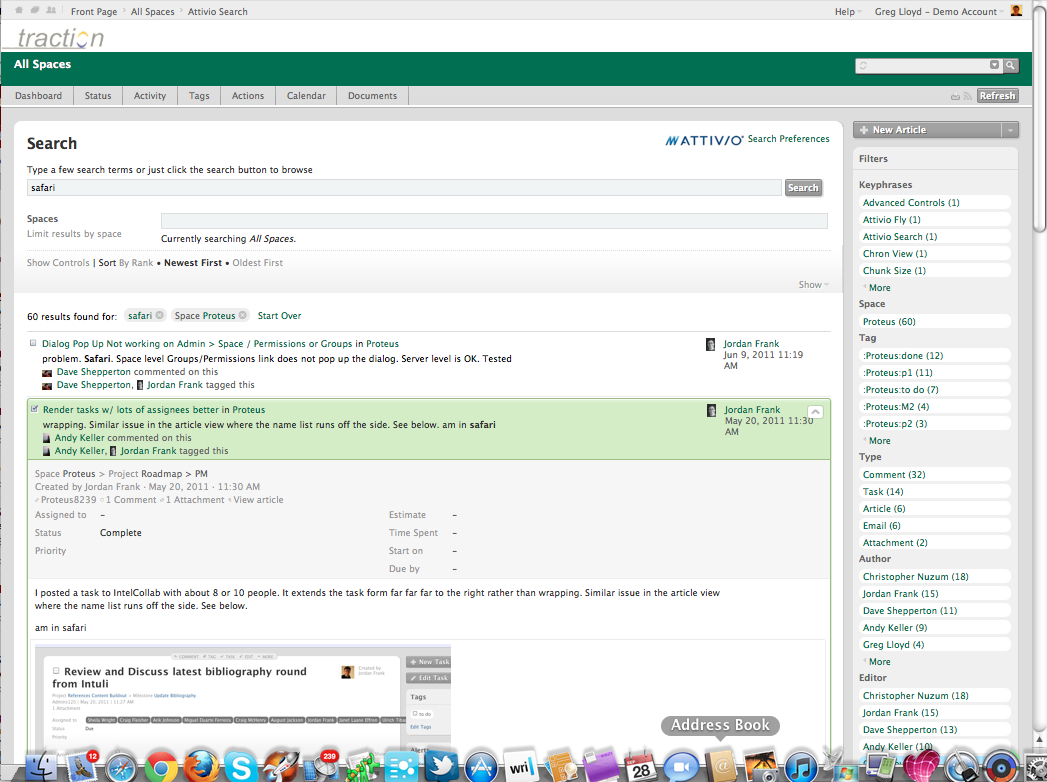Open the New Article dropdown arrow

point(1011,130)
